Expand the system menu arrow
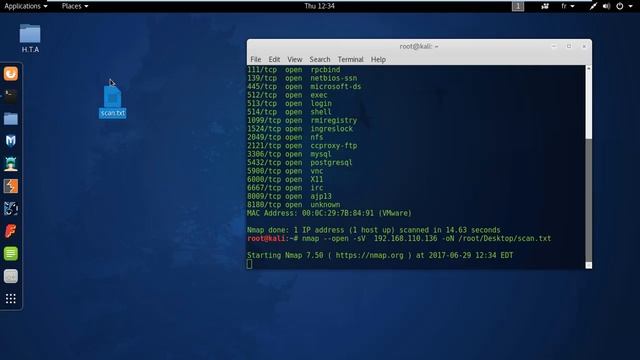The height and width of the screenshot is (360, 640). pos(631,6)
